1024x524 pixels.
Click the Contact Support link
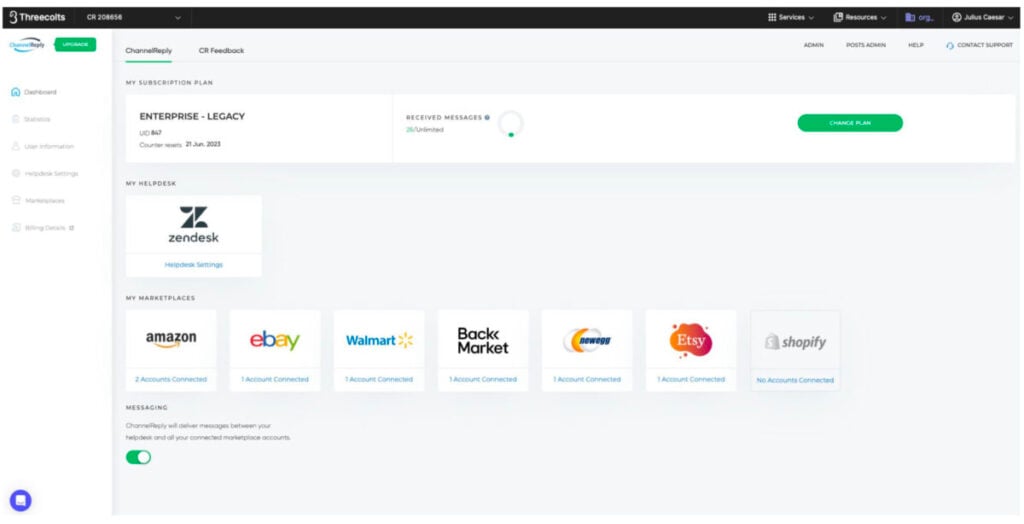[x=979, y=45]
